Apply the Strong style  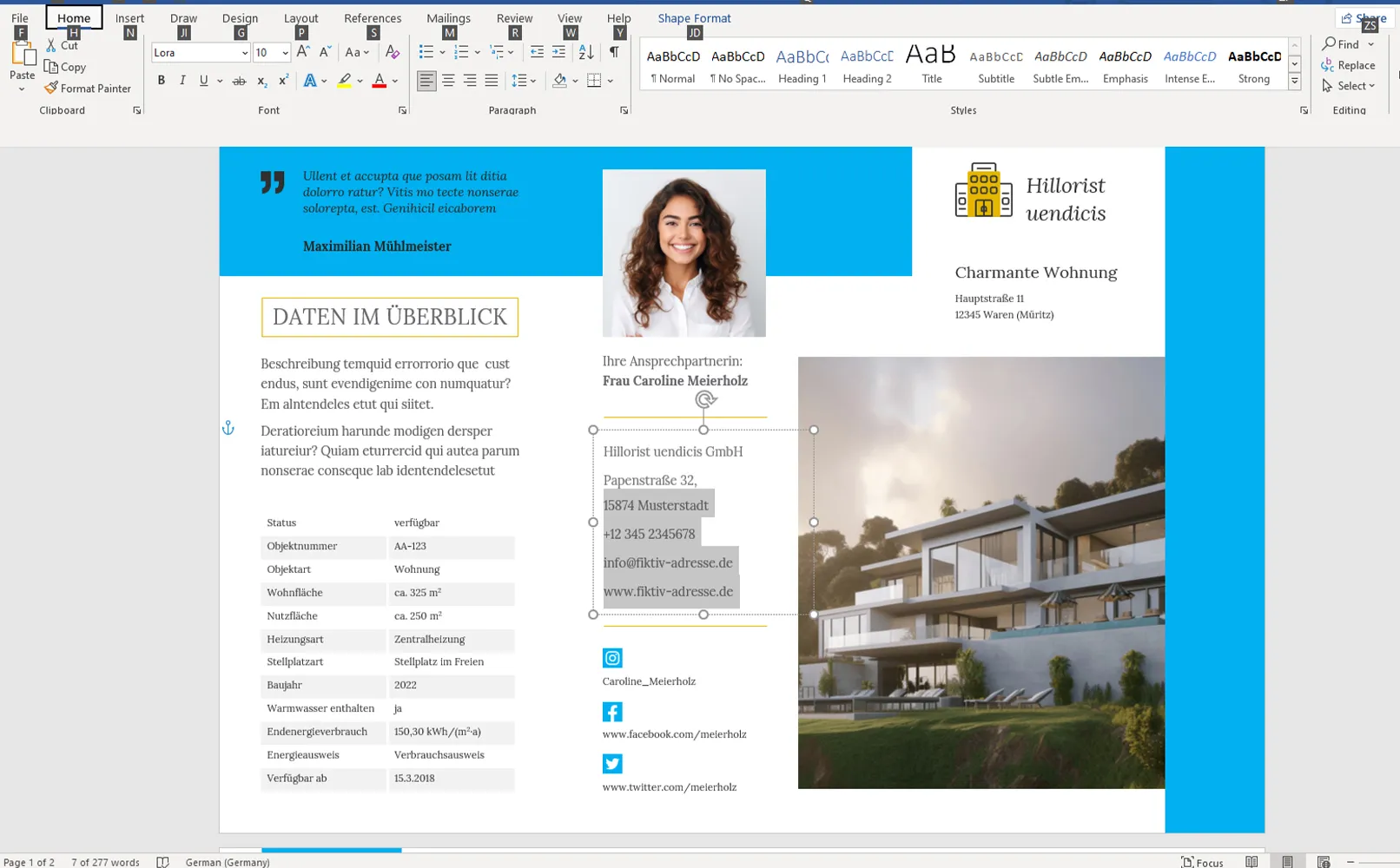[x=1254, y=65]
